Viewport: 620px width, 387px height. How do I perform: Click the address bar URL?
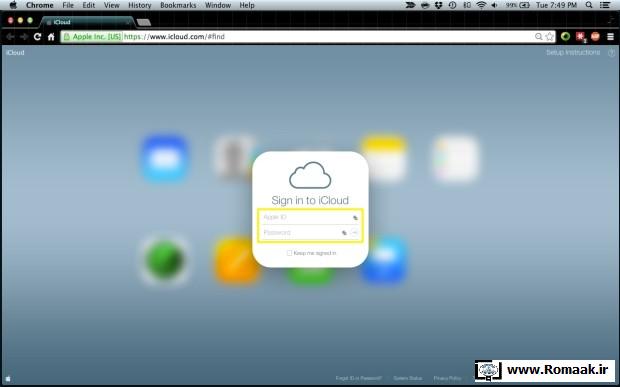pyautogui.click(x=174, y=37)
